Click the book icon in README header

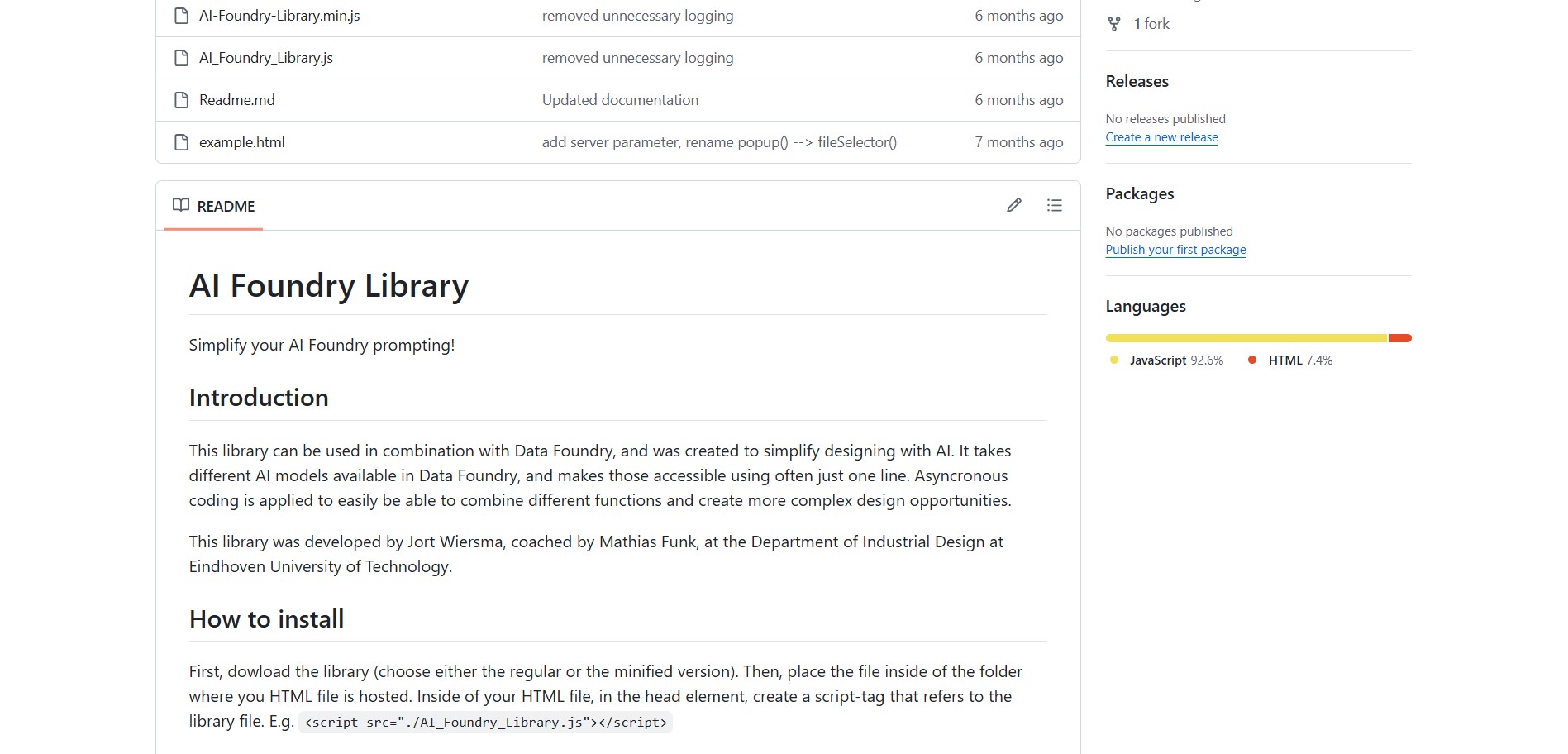pyautogui.click(x=180, y=205)
